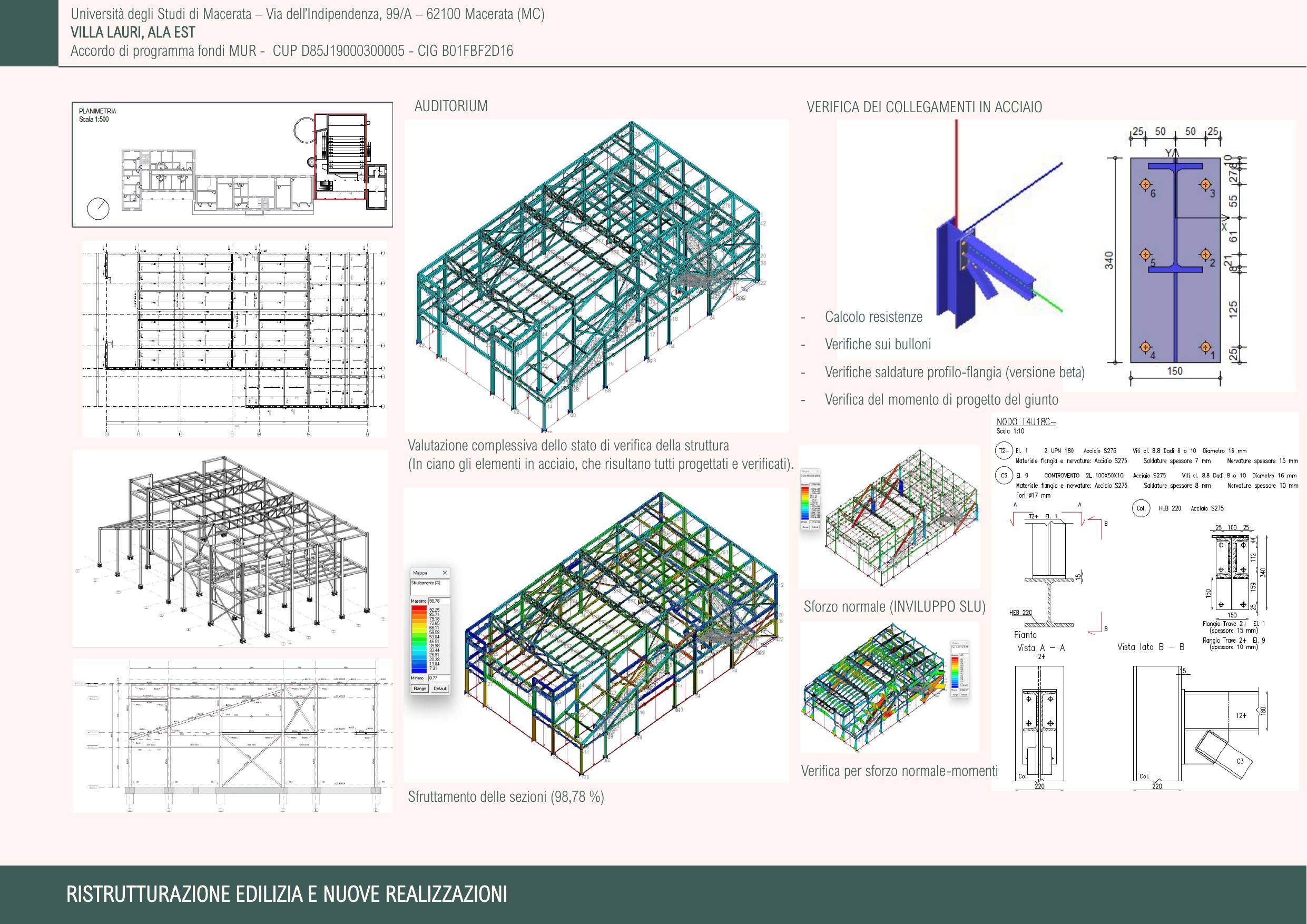
Task: Open the sforzo normale-momenti verification image
Action: point(890,687)
